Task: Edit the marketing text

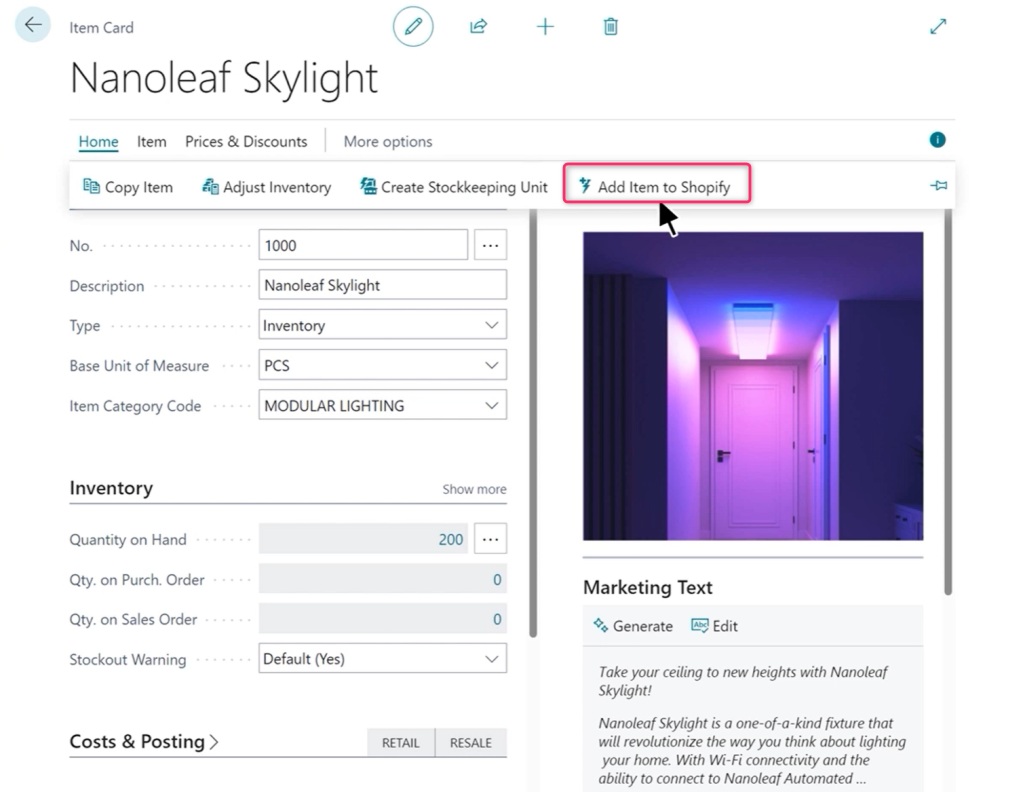Action: click(714, 626)
